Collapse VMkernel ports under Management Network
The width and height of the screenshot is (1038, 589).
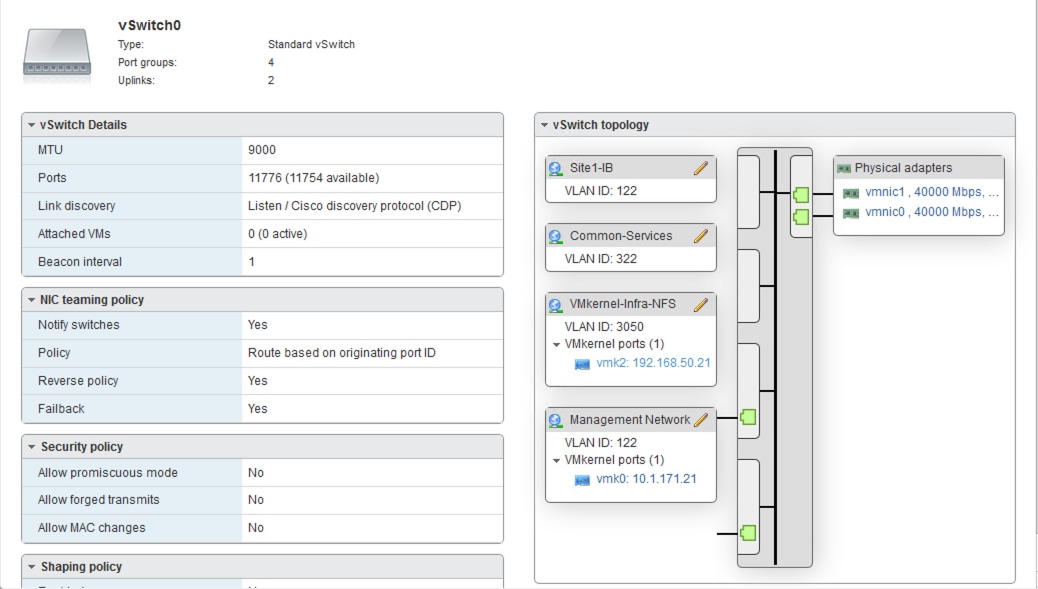tap(556, 461)
